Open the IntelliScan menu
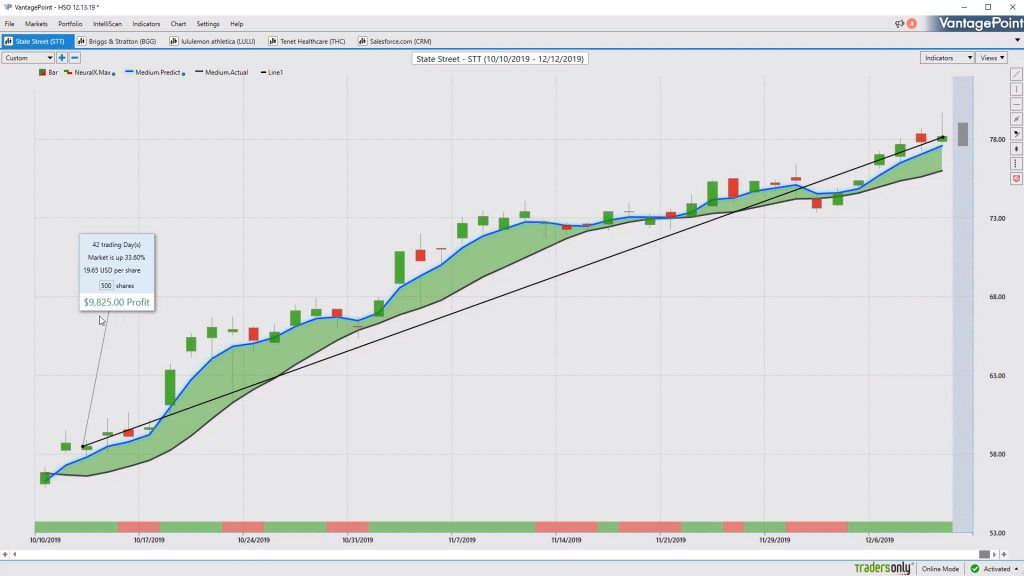 click(107, 24)
